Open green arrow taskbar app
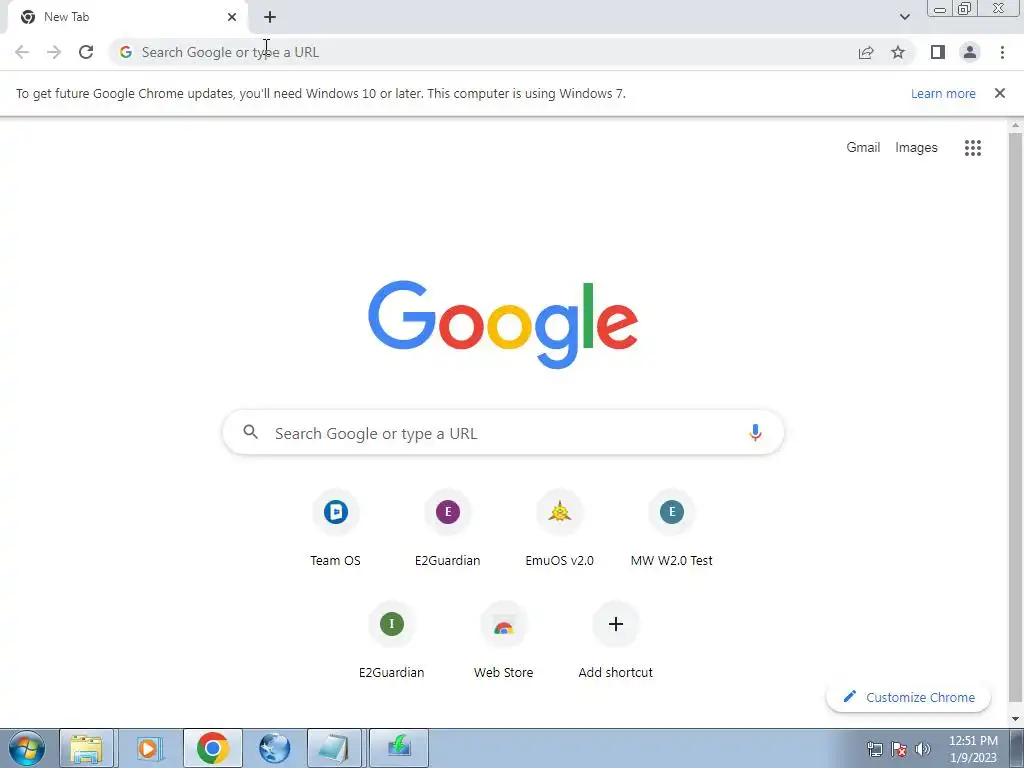 (x=399, y=748)
